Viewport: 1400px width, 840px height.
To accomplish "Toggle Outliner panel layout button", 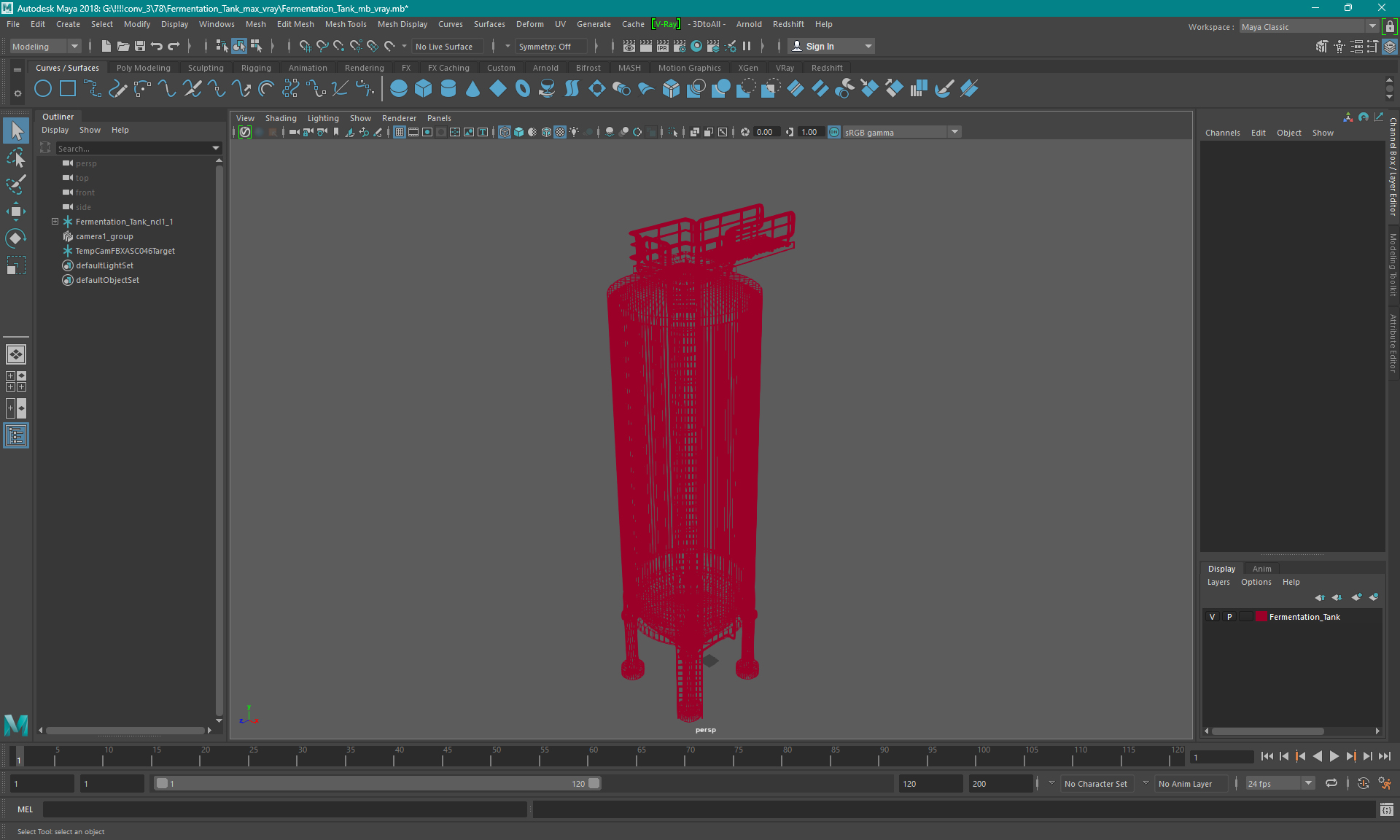I will pyautogui.click(x=16, y=436).
